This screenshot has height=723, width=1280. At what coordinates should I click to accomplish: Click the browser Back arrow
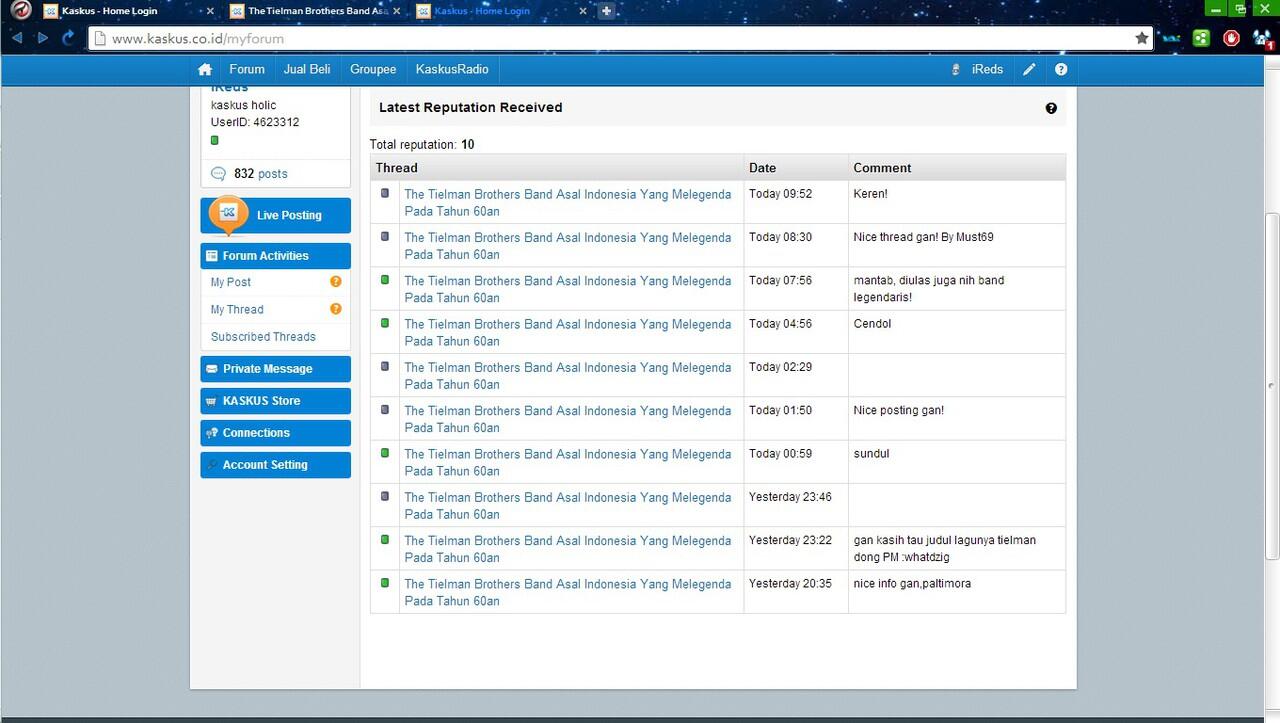17,38
